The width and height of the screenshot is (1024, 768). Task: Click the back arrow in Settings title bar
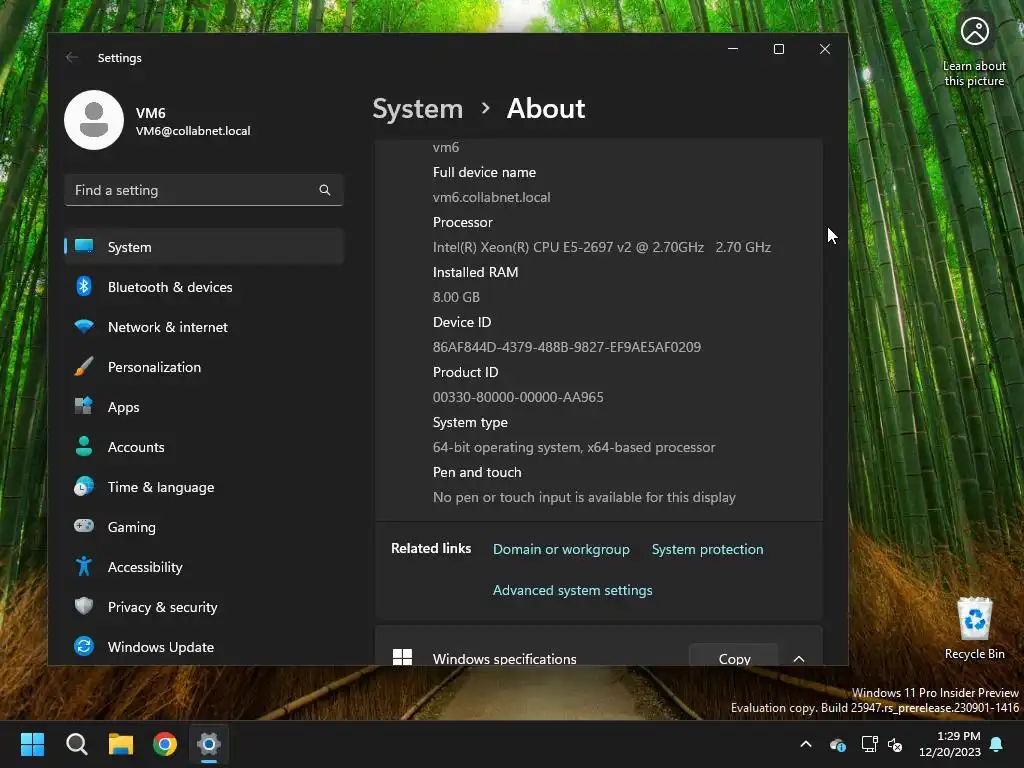pyautogui.click(x=72, y=57)
